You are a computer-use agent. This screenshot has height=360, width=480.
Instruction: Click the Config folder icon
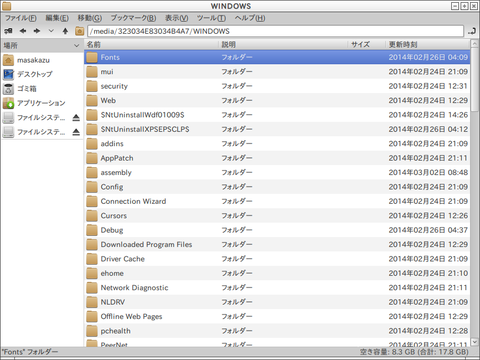[92, 187]
